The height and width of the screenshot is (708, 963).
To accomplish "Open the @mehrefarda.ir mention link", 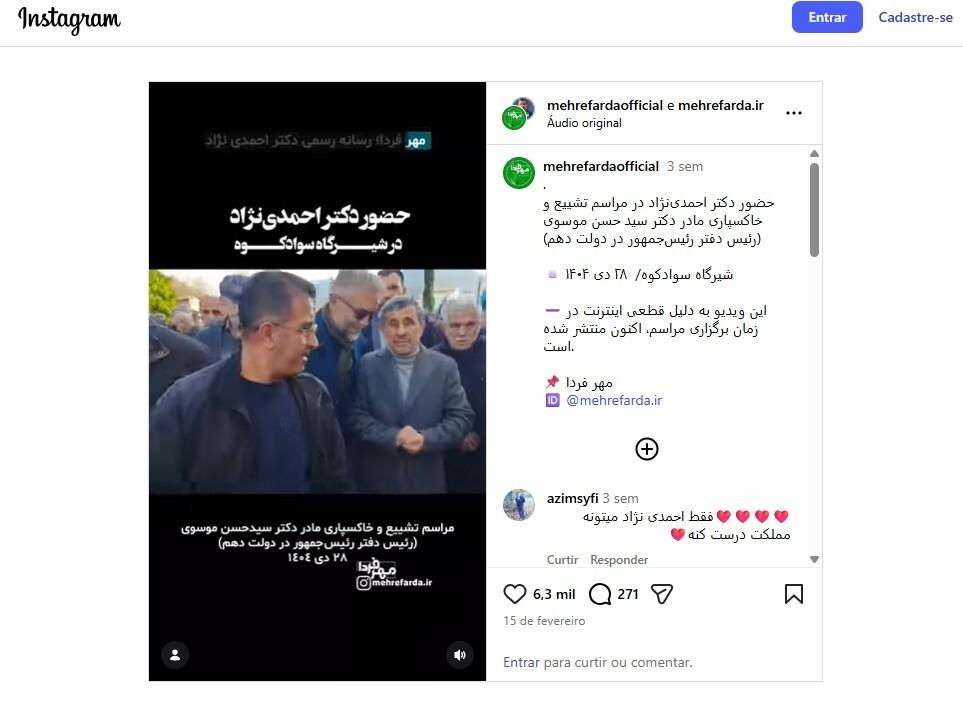I will coord(614,400).
